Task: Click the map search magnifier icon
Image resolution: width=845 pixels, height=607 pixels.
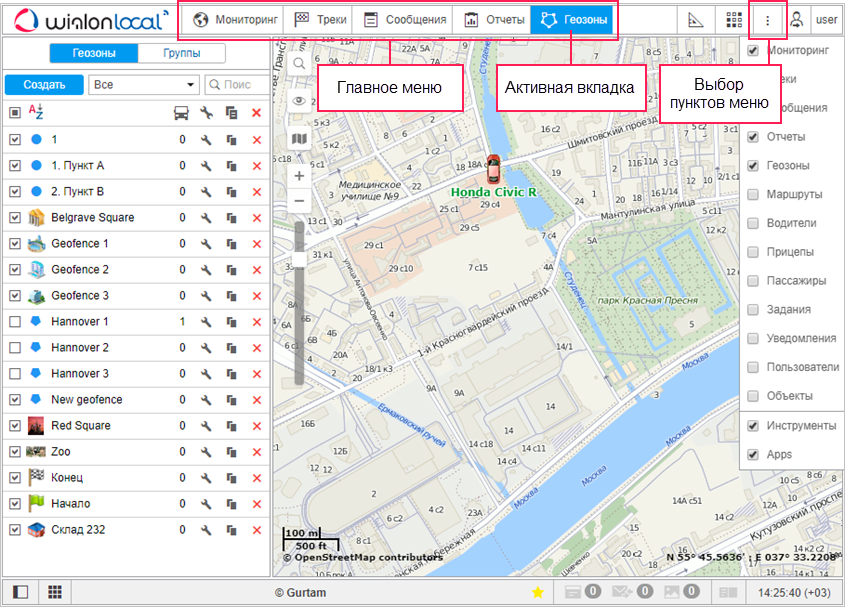Action: point(298,62)
